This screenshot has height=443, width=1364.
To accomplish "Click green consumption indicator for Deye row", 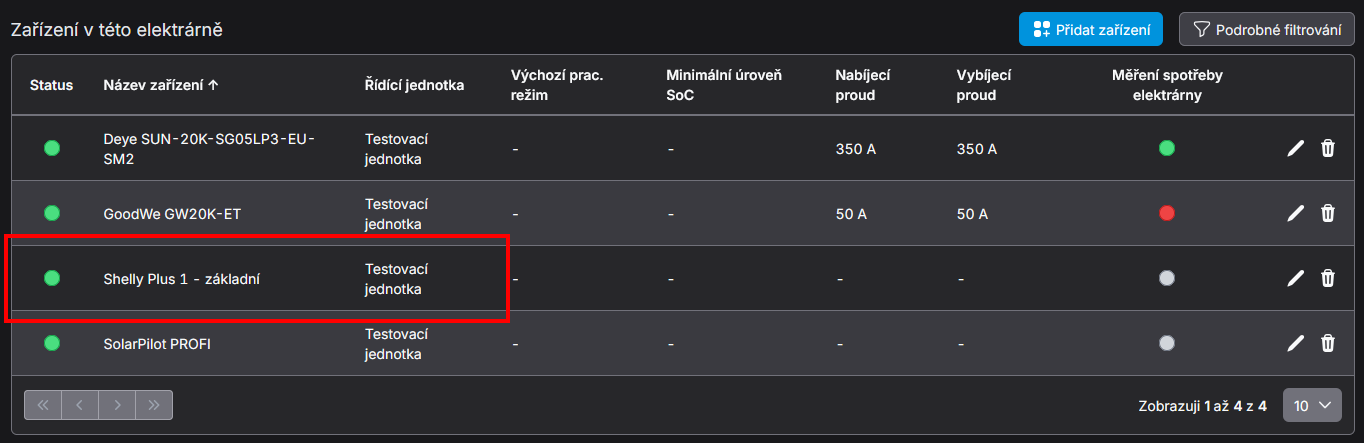I will click(x=1166, y=149).
